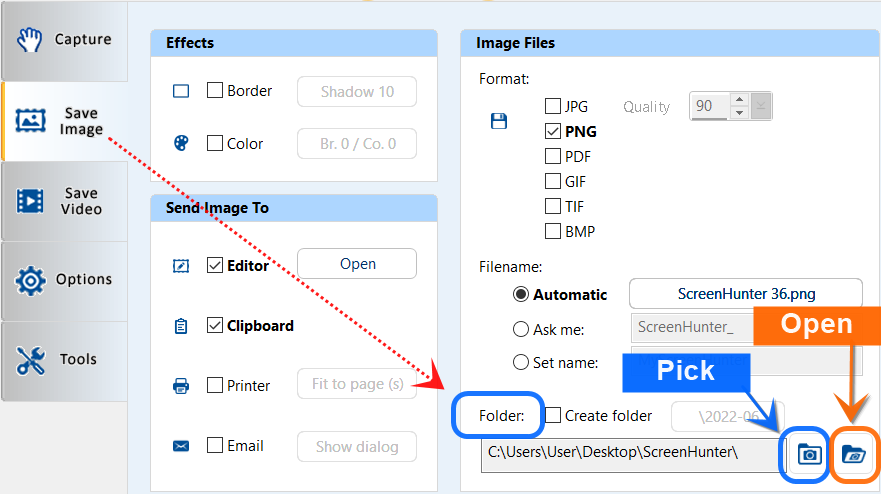Viewport: 881px width, 494px height.
Task: Click the Save Video film icon
Action: tap(30, 201)
